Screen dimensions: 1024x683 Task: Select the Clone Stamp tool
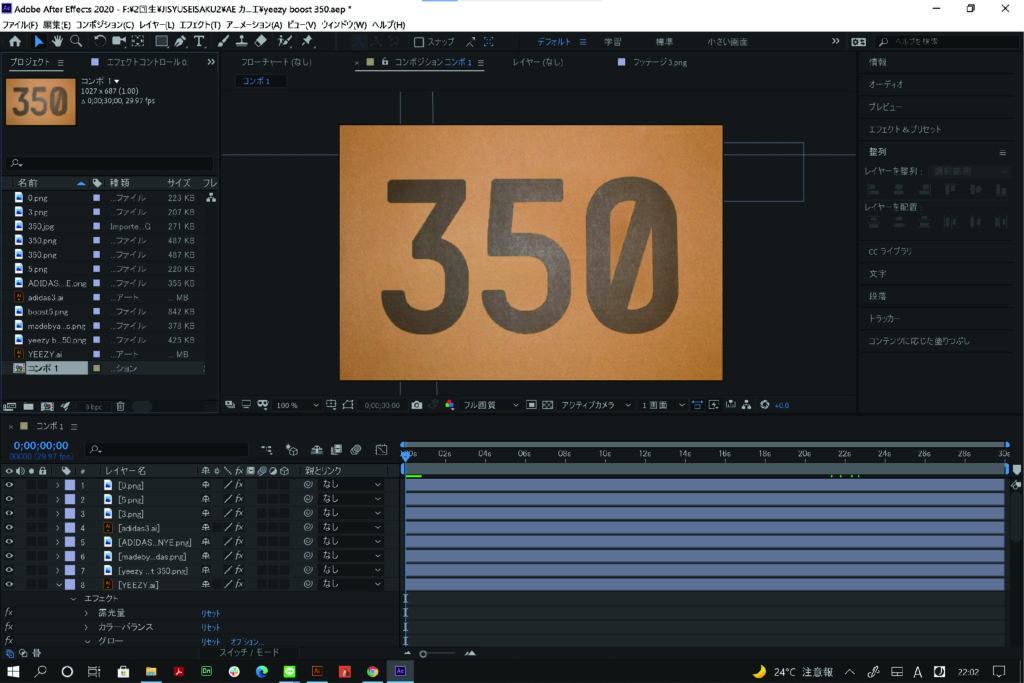point(242,41)
